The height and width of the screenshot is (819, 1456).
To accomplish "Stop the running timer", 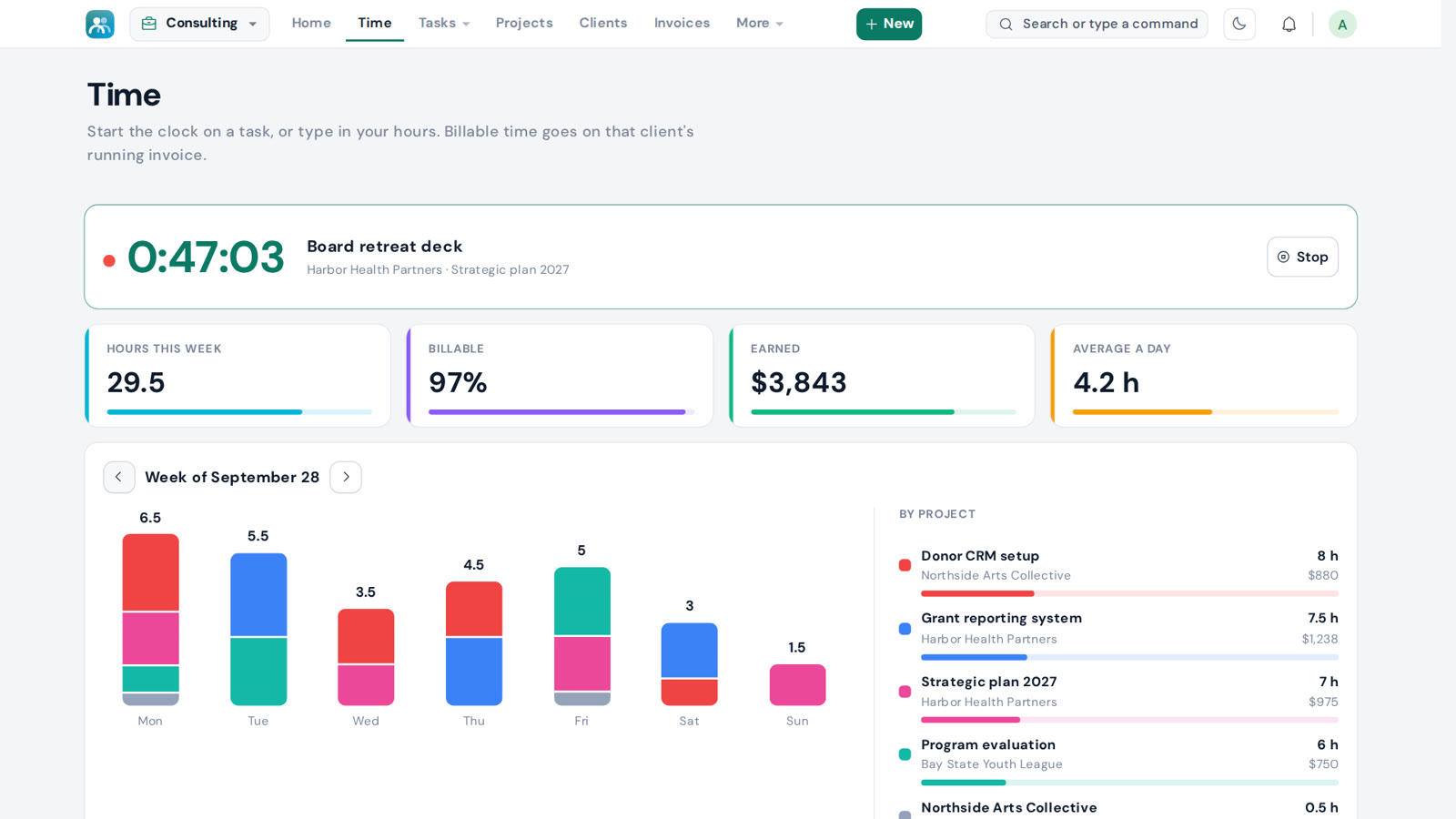I will 1302,257.
